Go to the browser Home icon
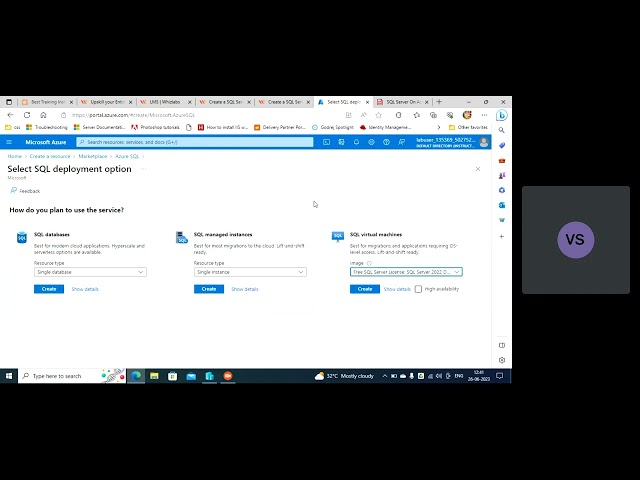The image size is (640, 480). 43,115
